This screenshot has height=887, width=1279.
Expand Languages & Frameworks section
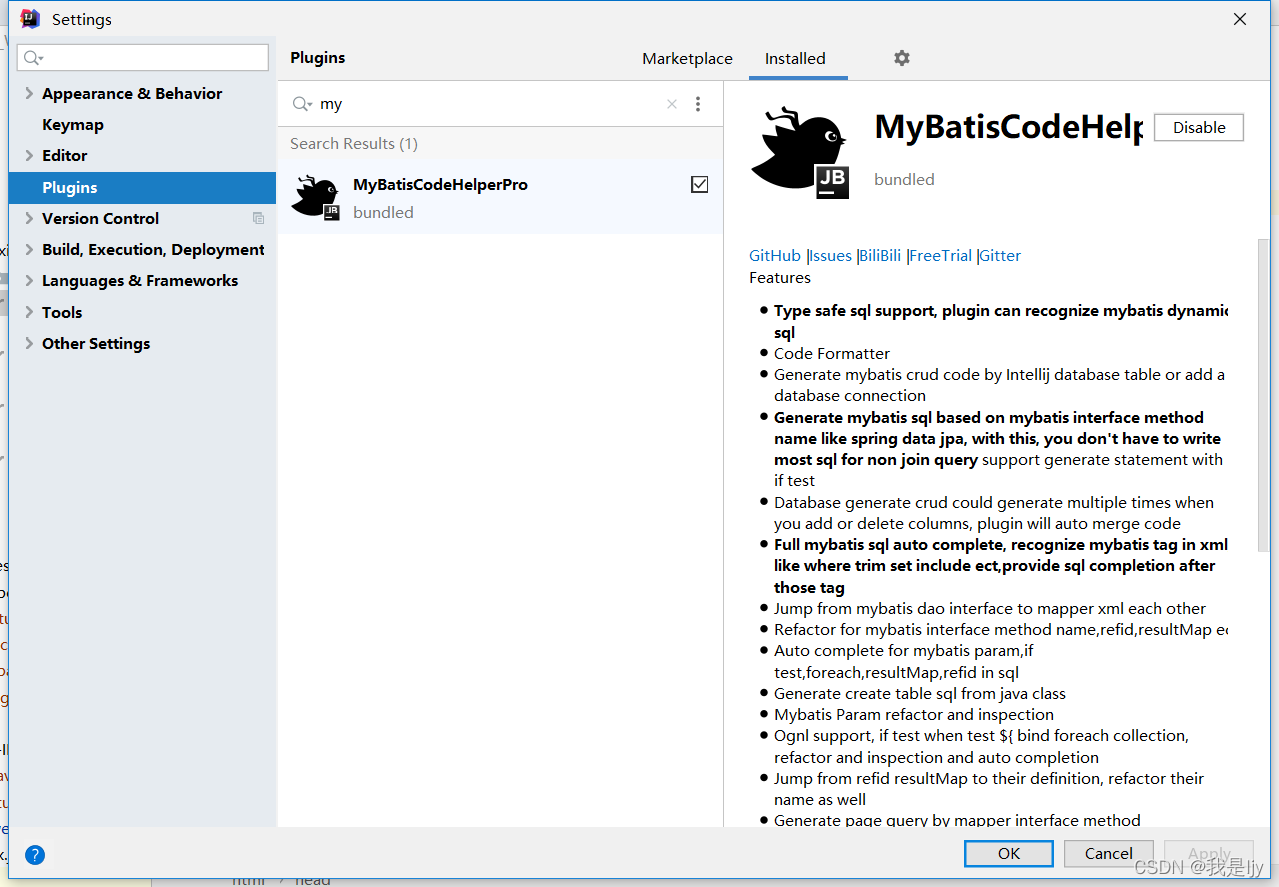pos(29,280)
